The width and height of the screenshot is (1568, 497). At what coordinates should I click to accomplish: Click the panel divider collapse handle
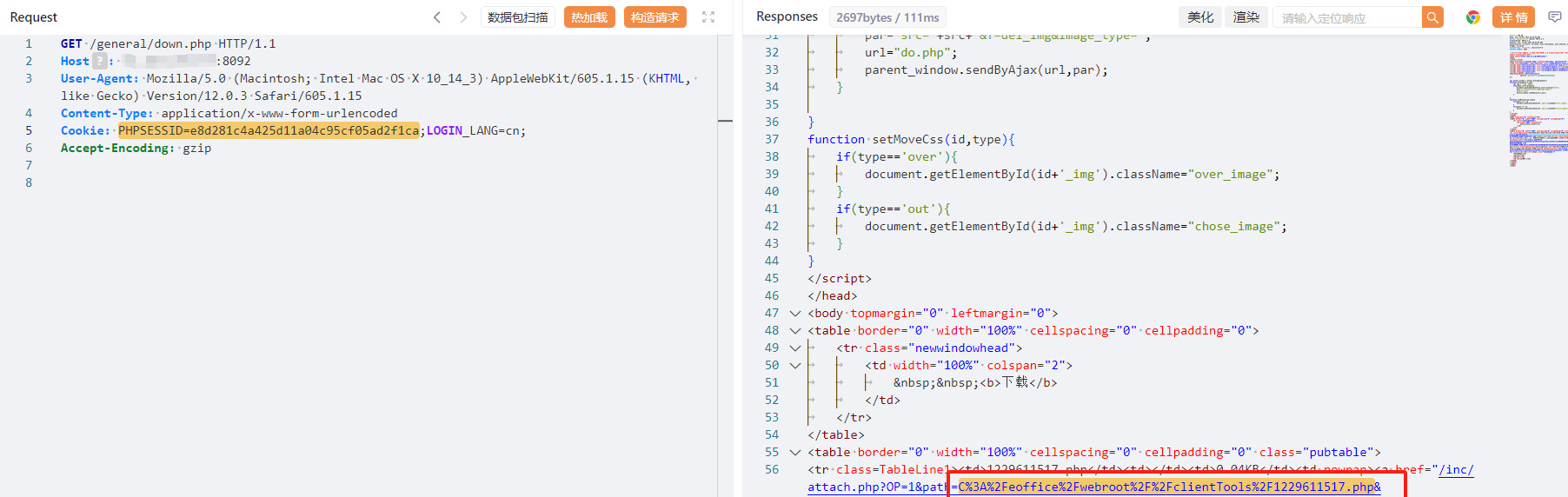pos(725,121)
